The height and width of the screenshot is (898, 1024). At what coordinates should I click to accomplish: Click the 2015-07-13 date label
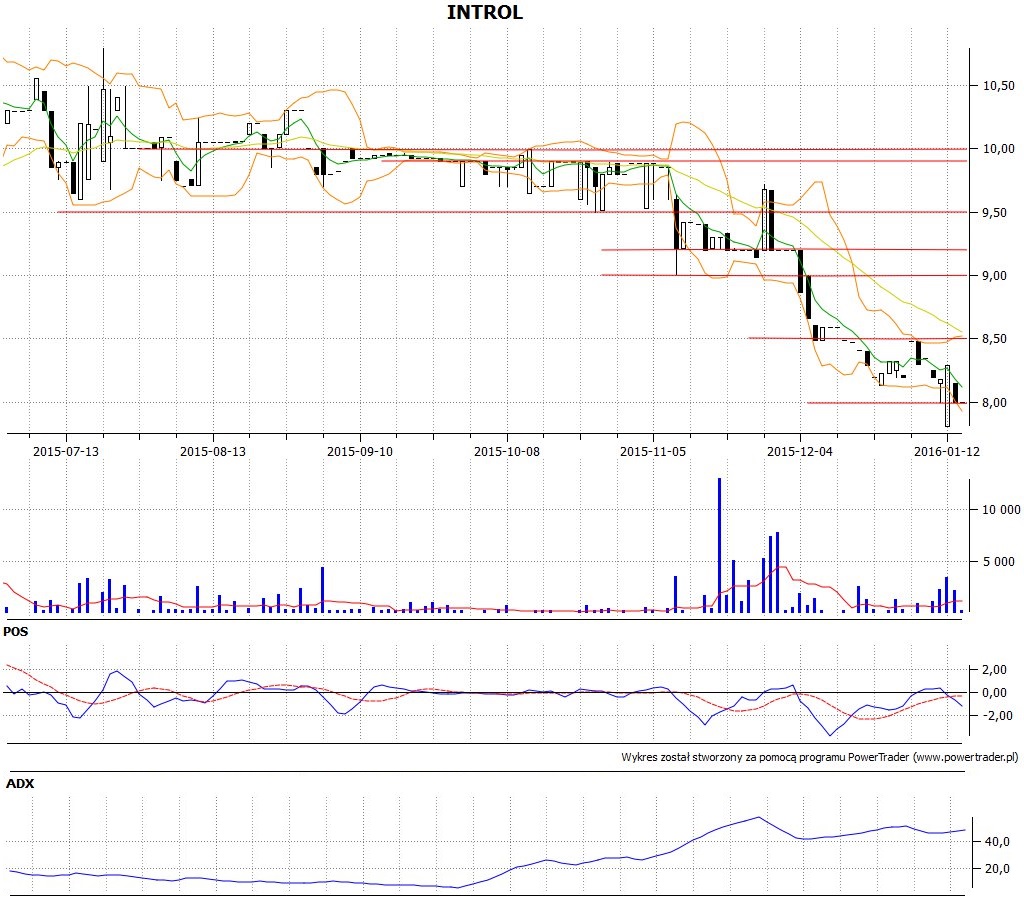pyautogui.click(x=66, y=451)
